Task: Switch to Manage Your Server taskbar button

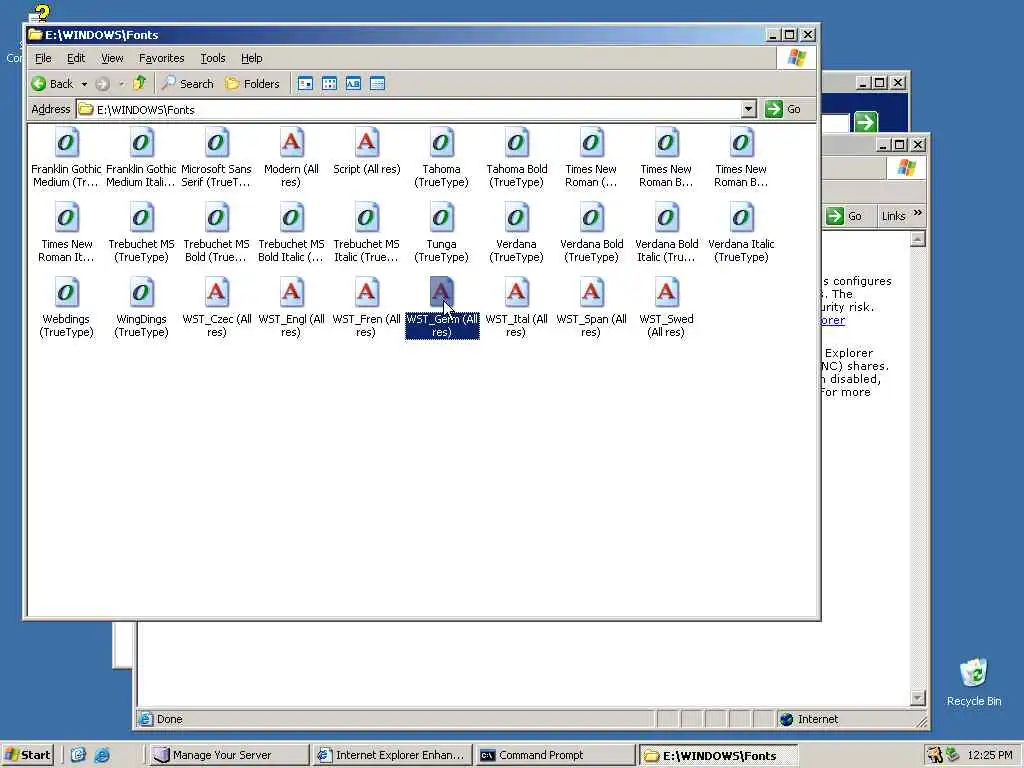Action: [229, 755]
